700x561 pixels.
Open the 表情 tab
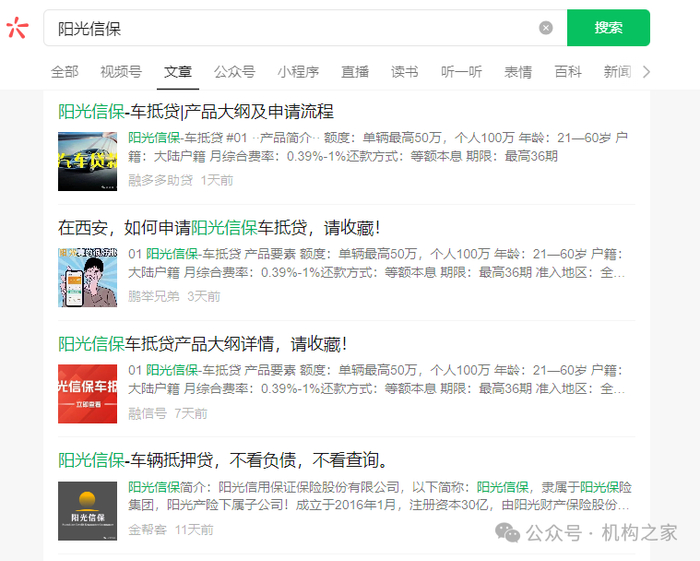tap(518, 71)
